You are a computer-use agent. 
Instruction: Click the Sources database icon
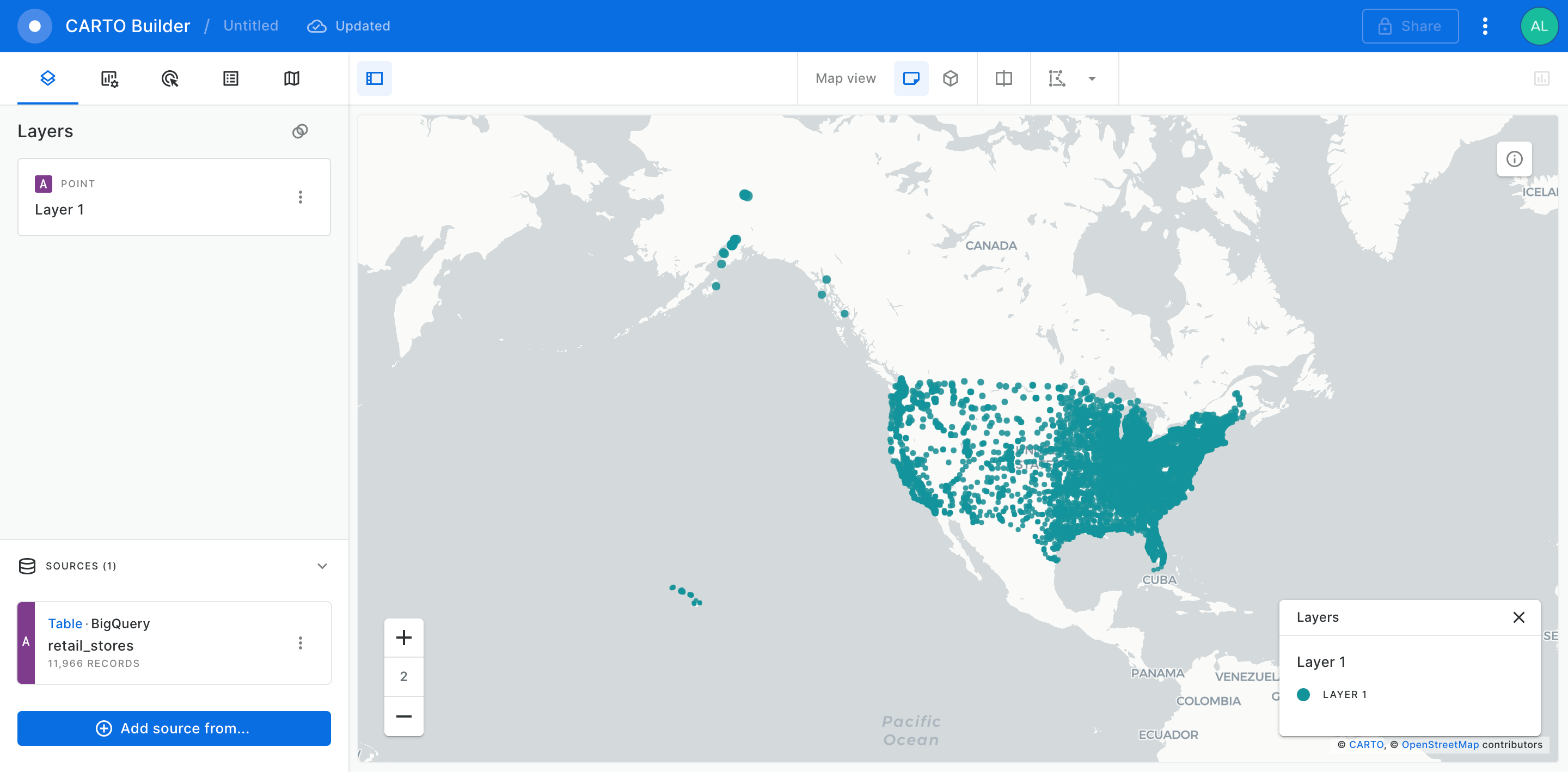27,566
